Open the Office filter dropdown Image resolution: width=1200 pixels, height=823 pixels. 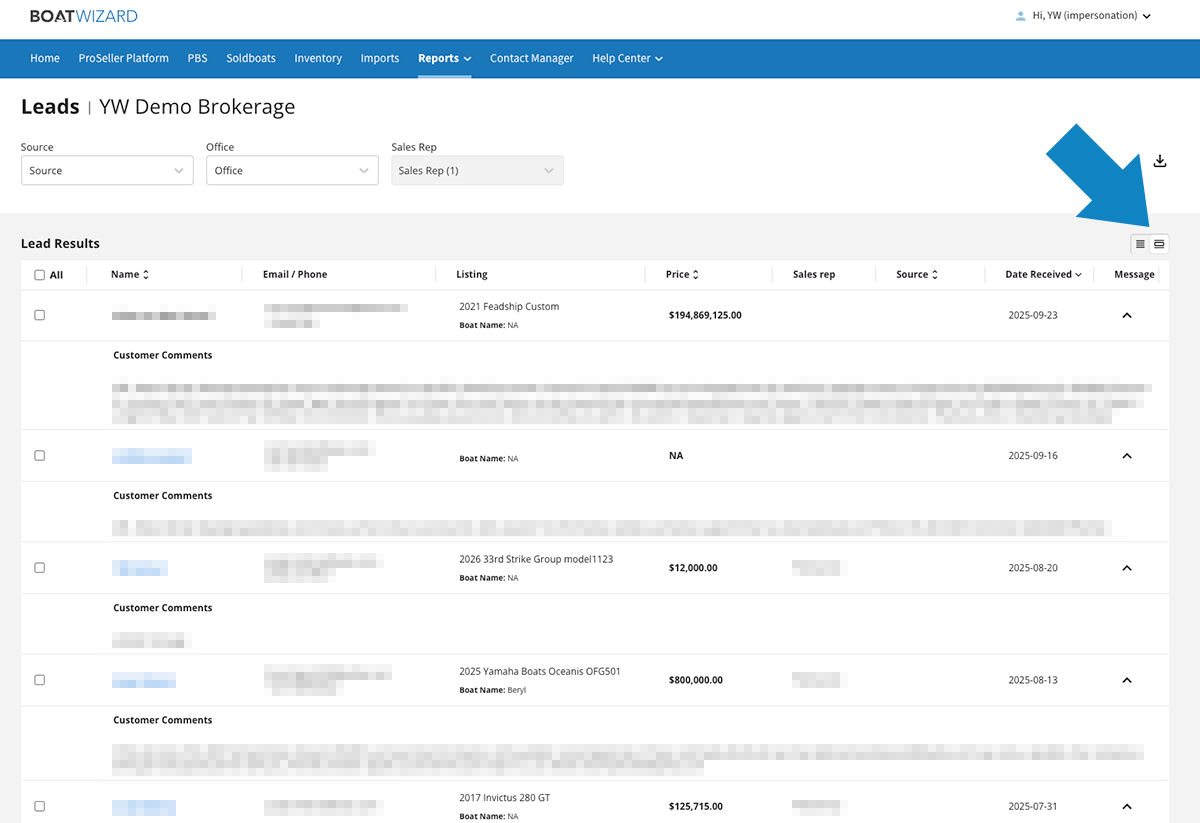(x=292, y=171)
